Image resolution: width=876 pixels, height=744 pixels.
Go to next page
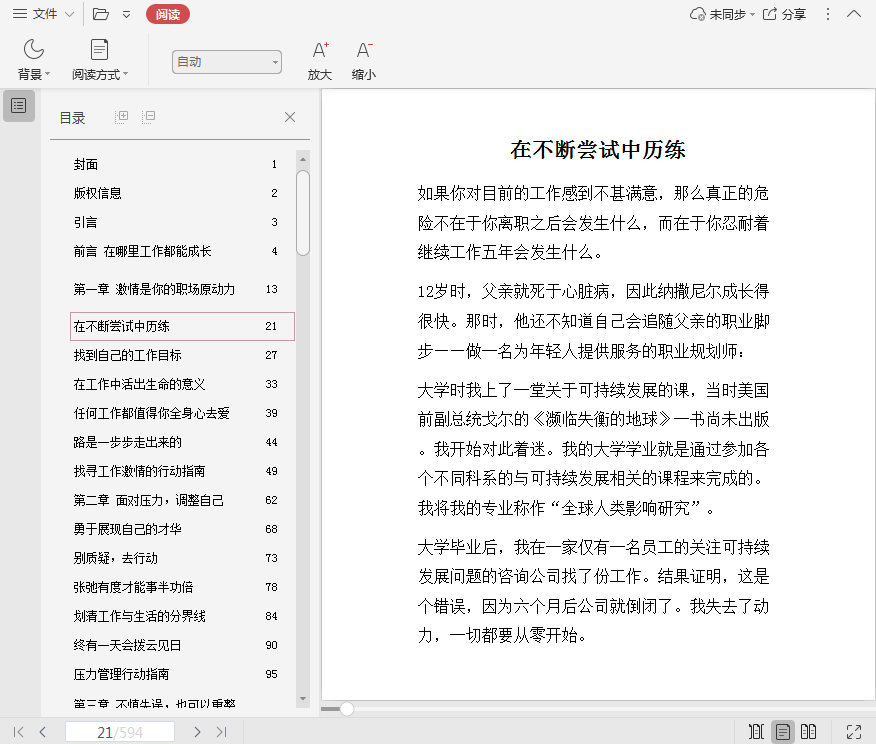(197, 732)
